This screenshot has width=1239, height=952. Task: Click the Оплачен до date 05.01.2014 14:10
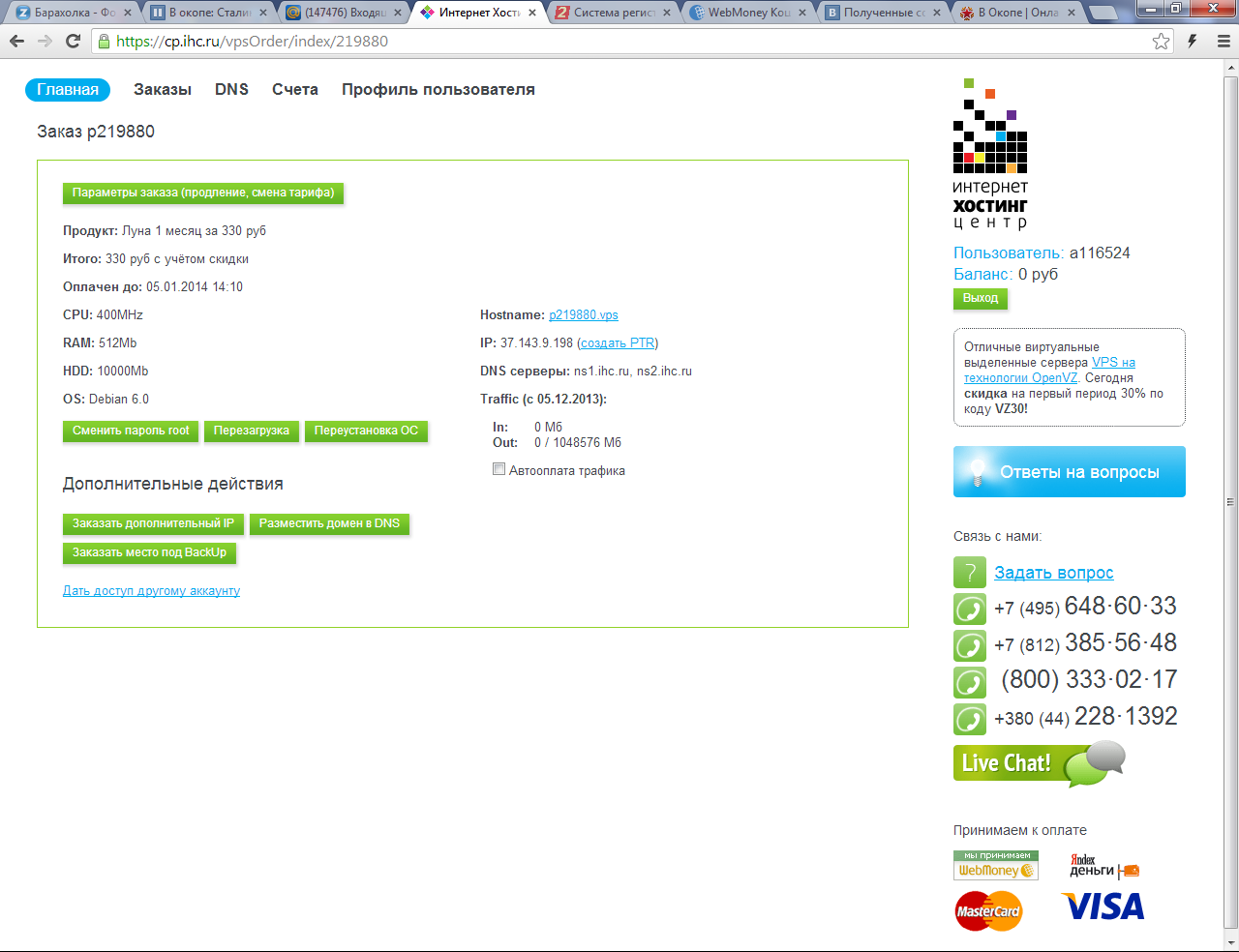[x=195, y=287]
